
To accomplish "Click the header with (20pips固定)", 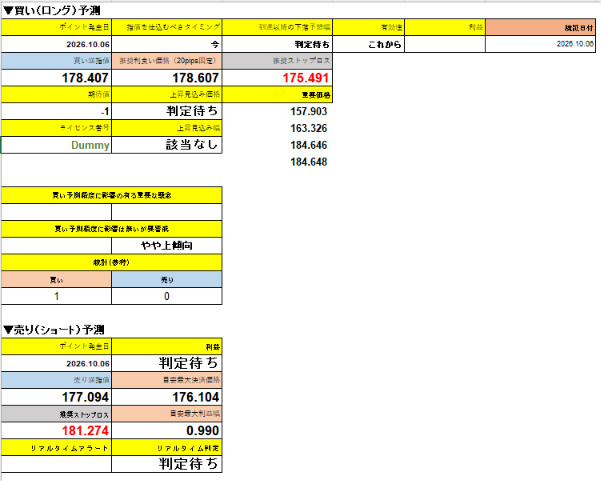I will [x=167, y=61].
